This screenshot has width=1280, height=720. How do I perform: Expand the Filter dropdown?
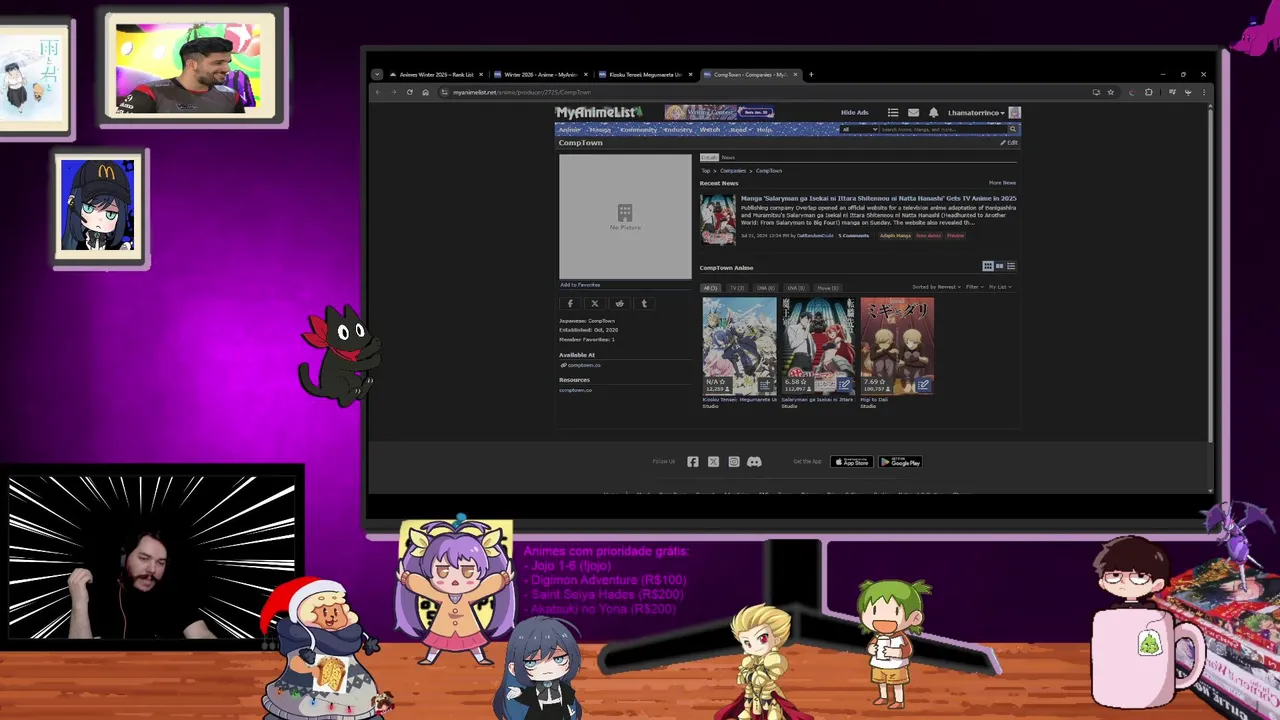(974, 287)
